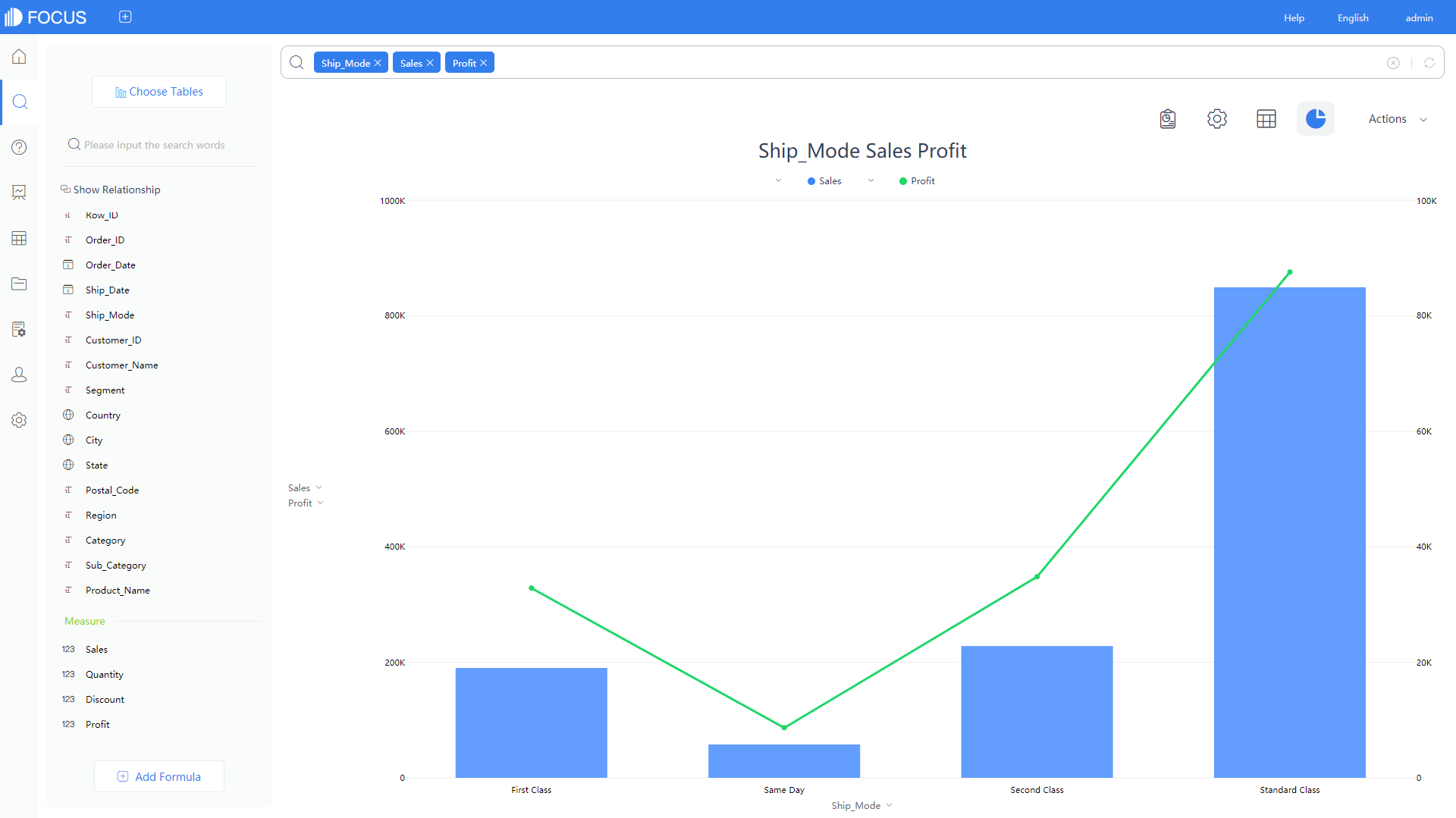Select the Quantity measure
The height and width of the screenshot is (818, 1456).
105,674
